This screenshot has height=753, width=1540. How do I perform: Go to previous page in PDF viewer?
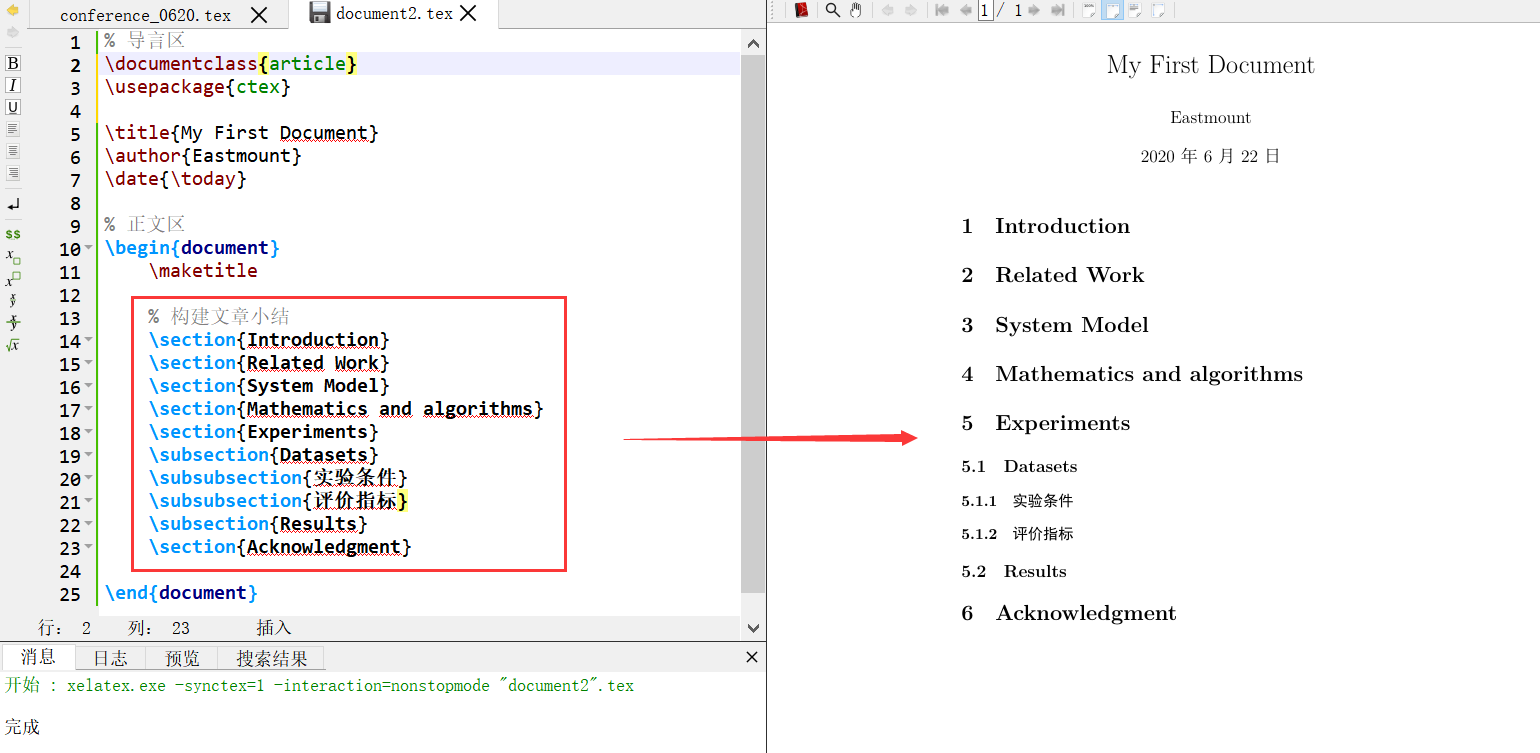point(966,10)
